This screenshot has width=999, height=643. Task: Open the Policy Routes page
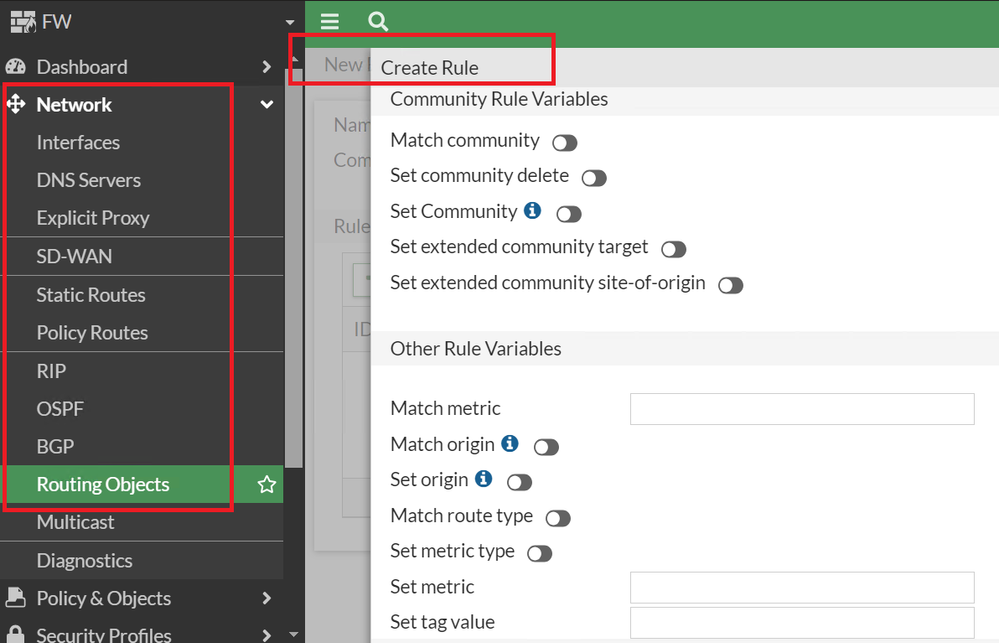tap(92, 333)
